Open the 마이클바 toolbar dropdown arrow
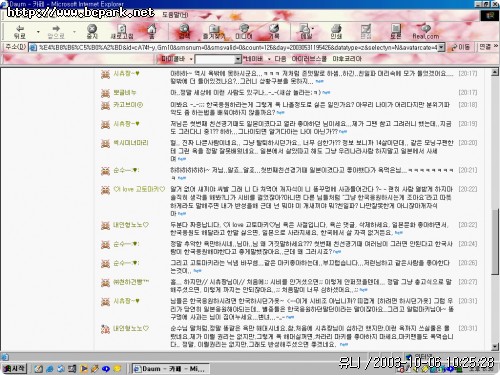This screenshot has height=375, width=500. (191, 59)
